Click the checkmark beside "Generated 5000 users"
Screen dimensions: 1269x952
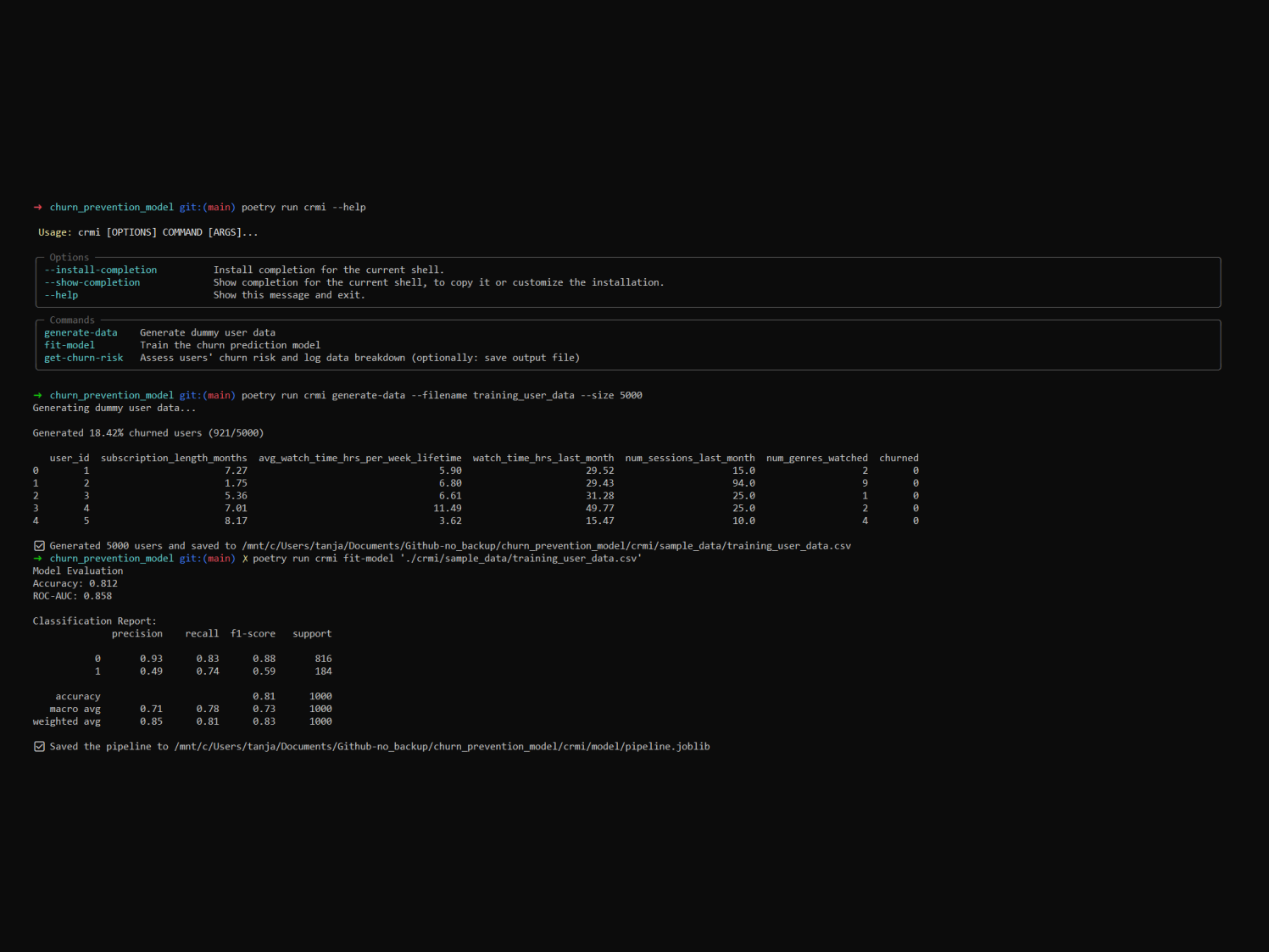point(39,546)
